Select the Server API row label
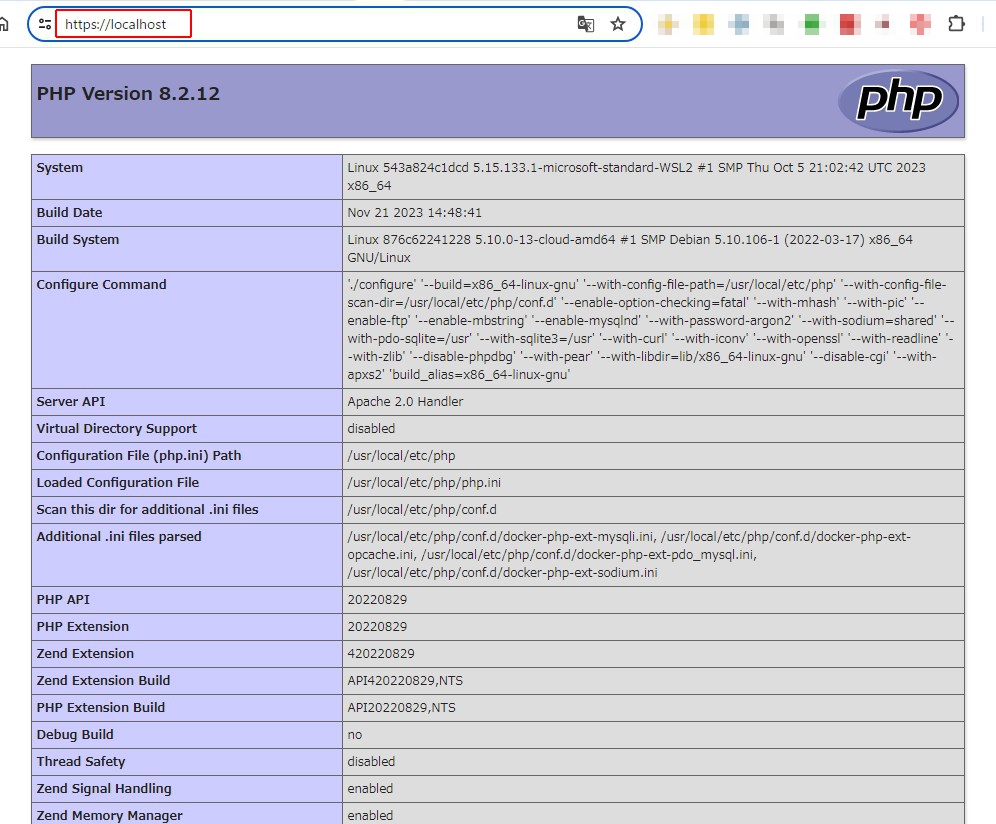The height and width of the screenshot is (824, 996). click(x=71, y=402)
